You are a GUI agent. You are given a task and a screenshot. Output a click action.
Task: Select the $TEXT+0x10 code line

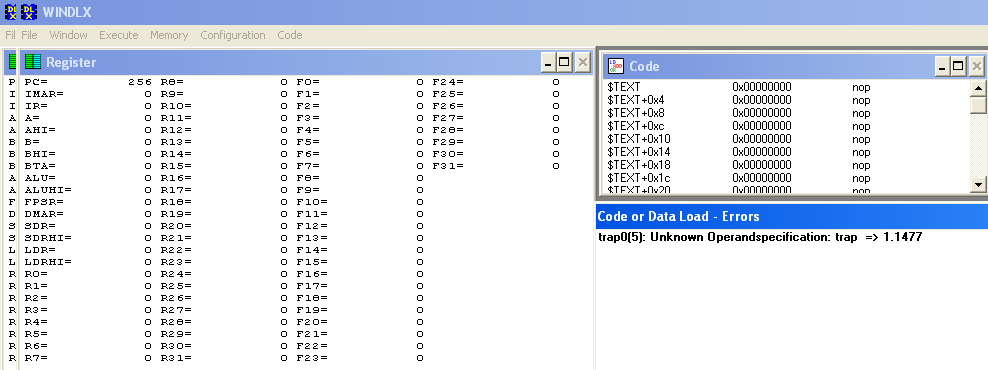pyautogui.click(x=786, y=139)
